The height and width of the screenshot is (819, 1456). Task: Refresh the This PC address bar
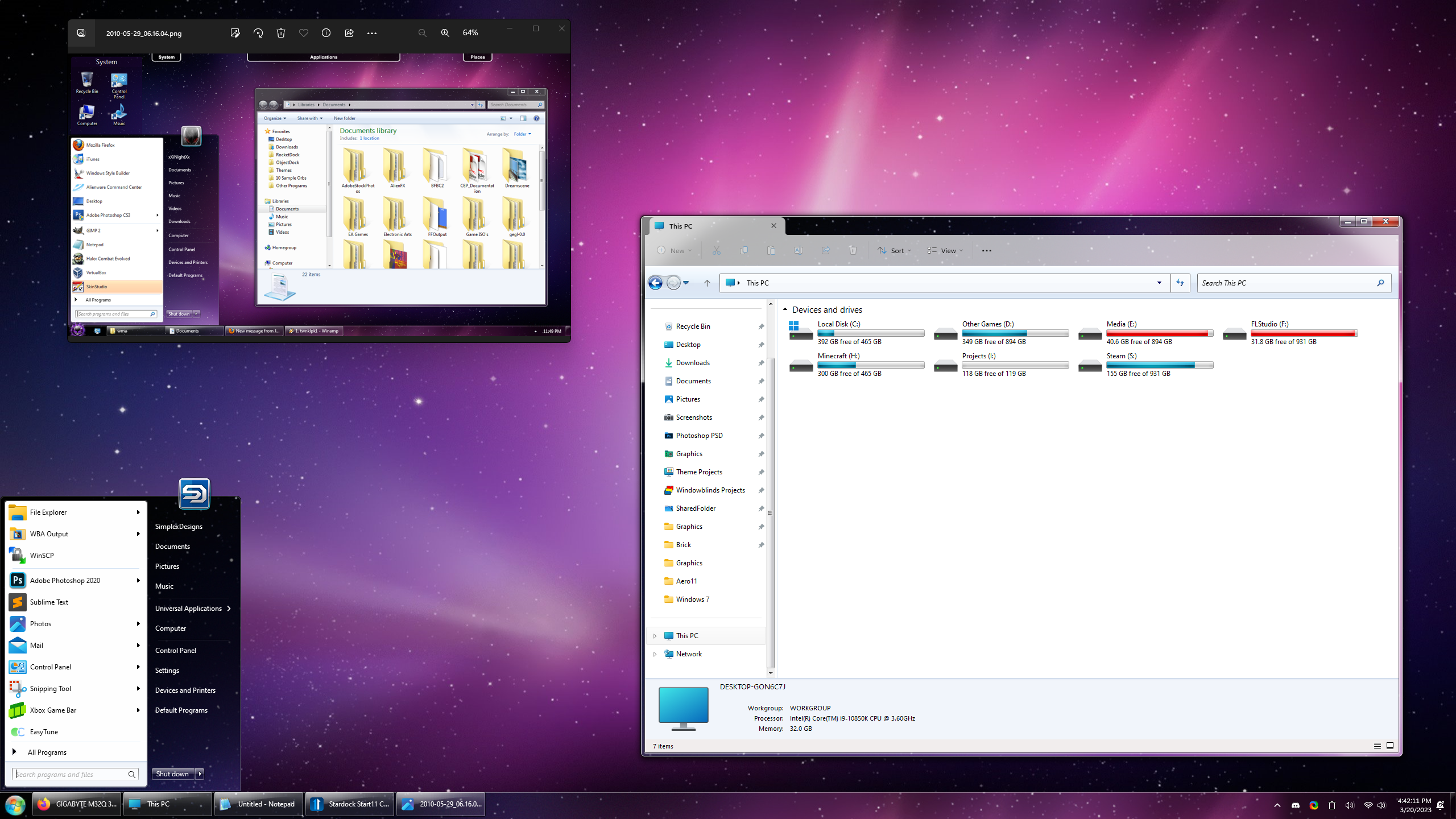[1180, 283]
